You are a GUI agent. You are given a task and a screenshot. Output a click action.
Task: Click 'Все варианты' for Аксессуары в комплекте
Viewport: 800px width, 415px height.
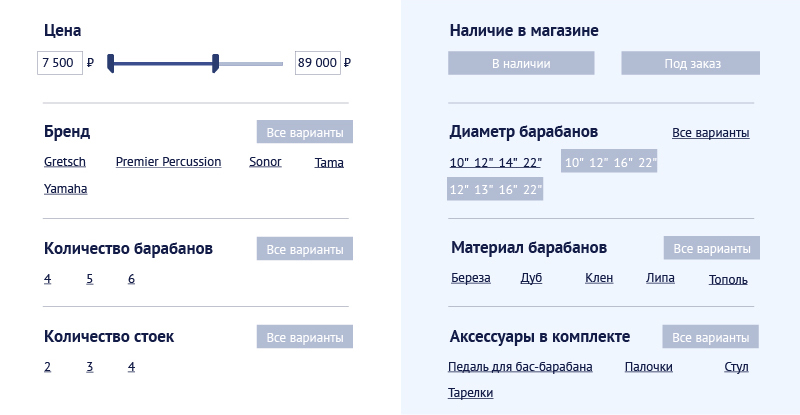(710, 337)
